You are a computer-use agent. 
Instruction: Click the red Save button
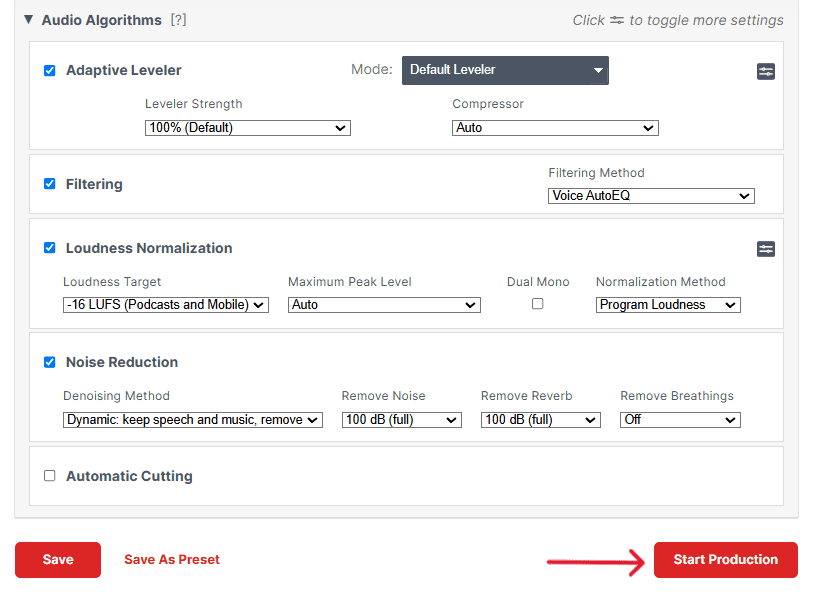(x=58, y=559)
